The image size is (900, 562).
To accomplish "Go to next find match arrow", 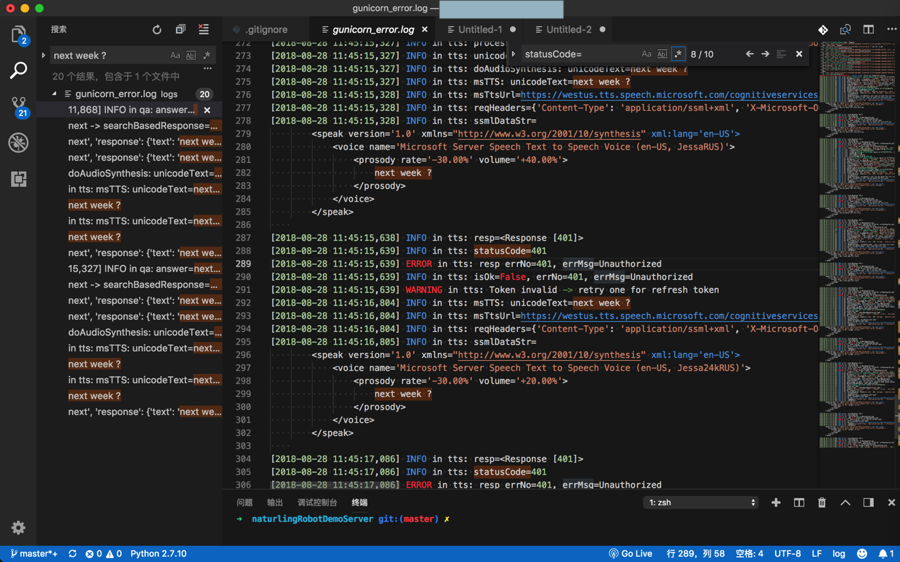I will pos(765,54).
